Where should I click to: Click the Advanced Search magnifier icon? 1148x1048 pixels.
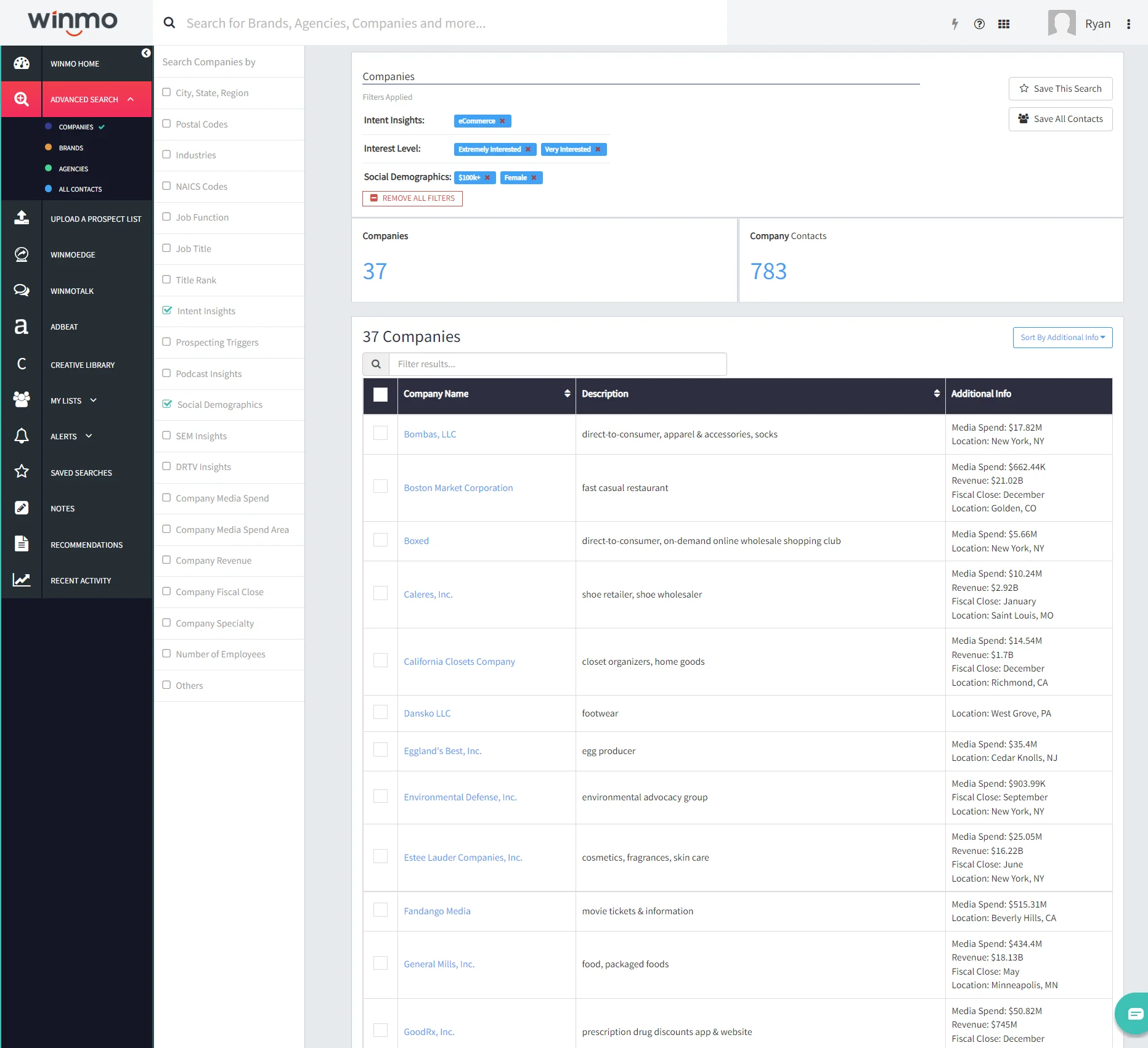coord(22,99)
